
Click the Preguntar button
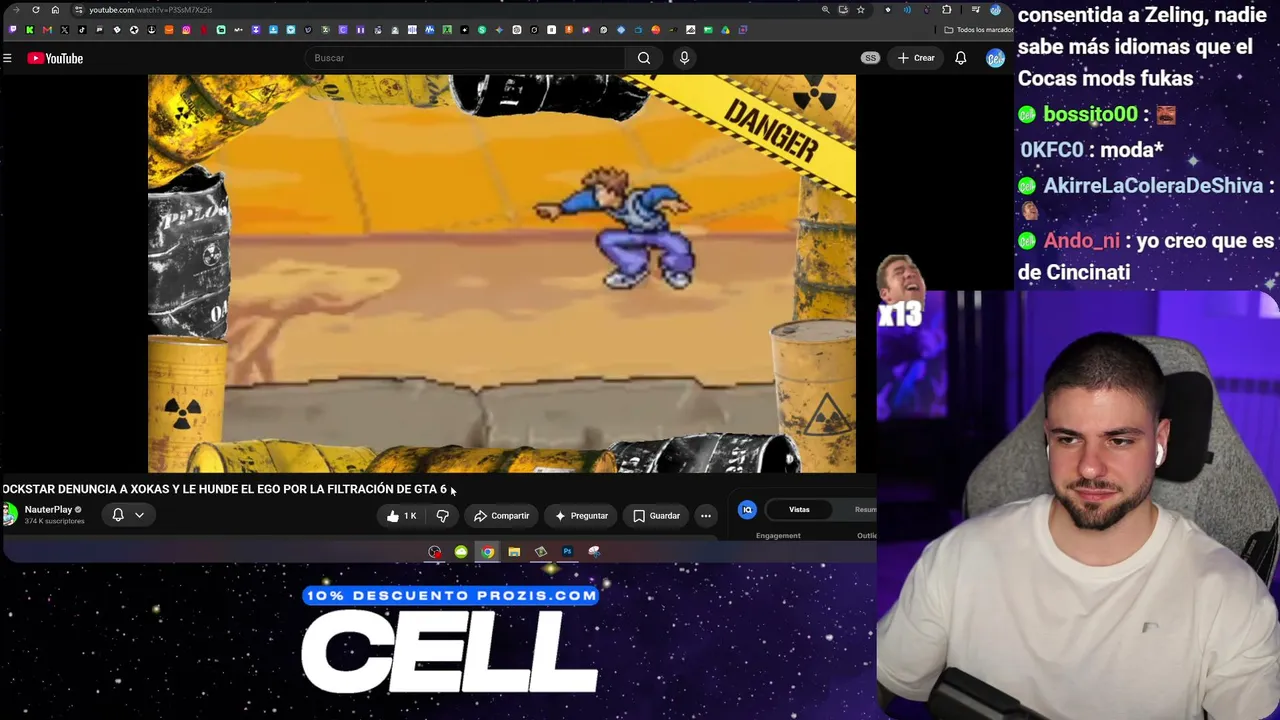pos(581,516)
